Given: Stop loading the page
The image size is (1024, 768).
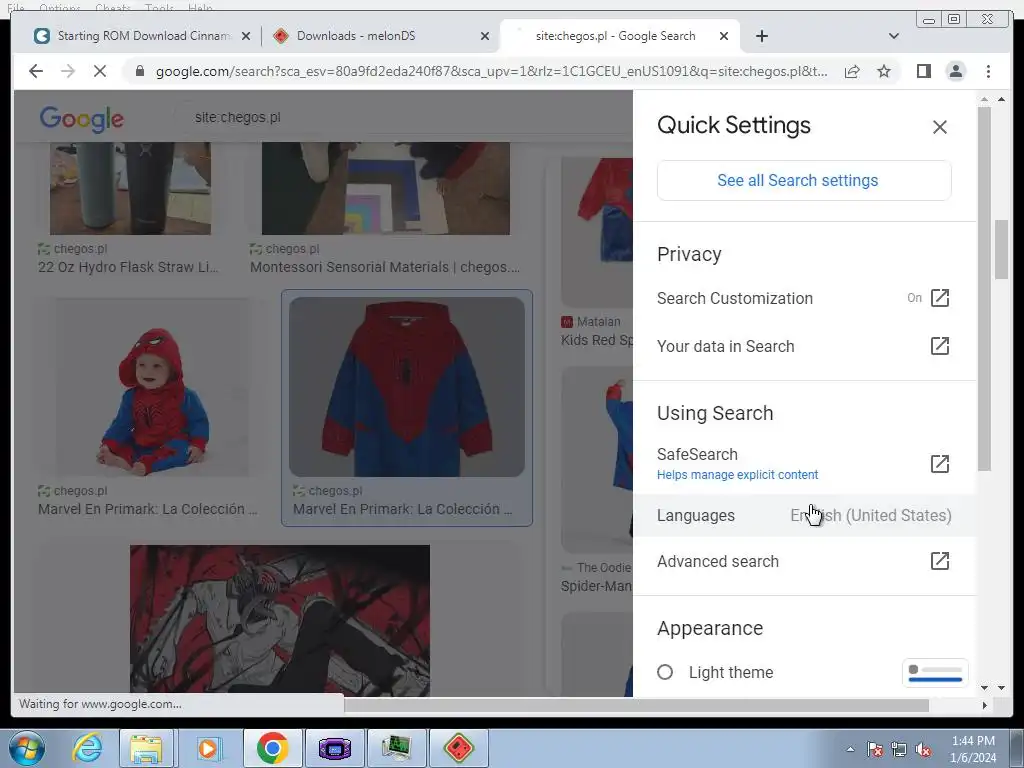Looking at the screenshot, I should tap(99, 71).
